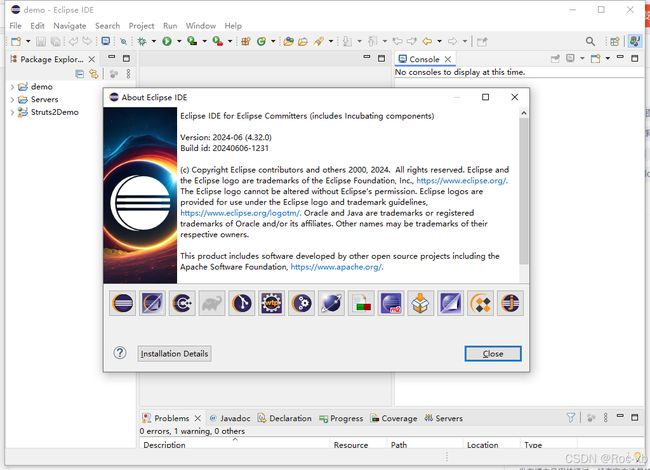Switch to the Coverage tab
Screen dimensions: 650x470
394,418
